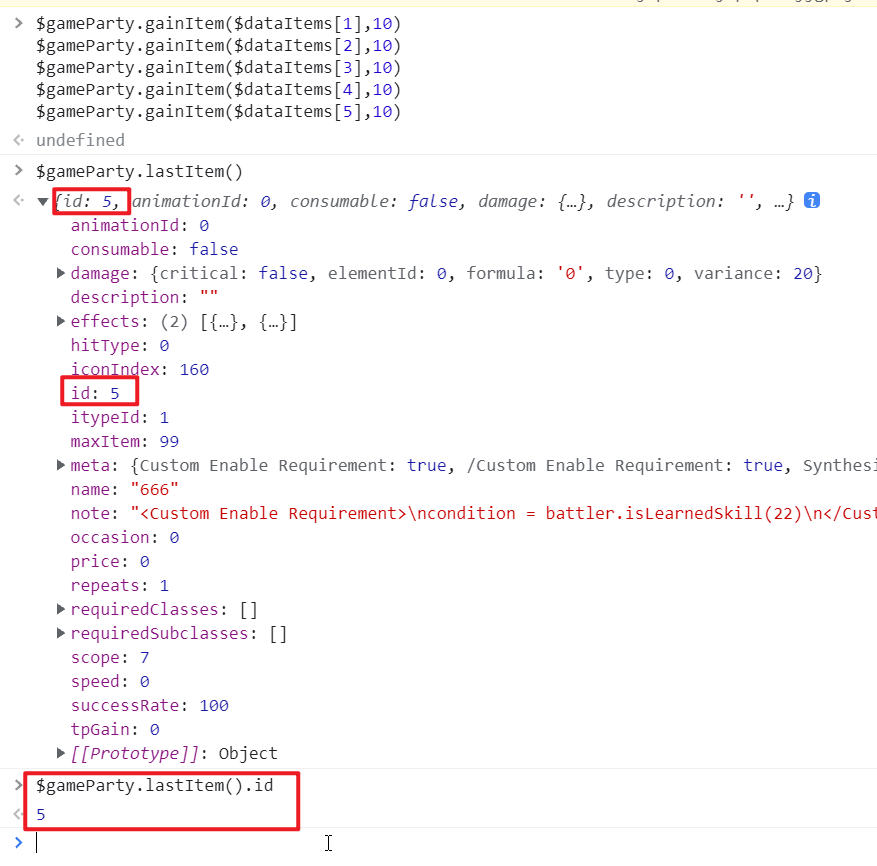Image resolution: width=877 pixels, height=866 pixels.
Task: Click the input chevron beside $gameParty.lastItem()
Action: coord(18,171)
